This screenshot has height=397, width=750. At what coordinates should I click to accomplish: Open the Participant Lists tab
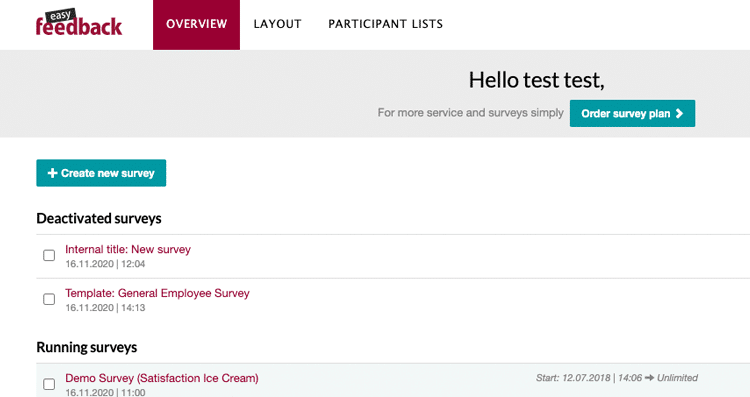pyautogui.click(x=386, y=24)
